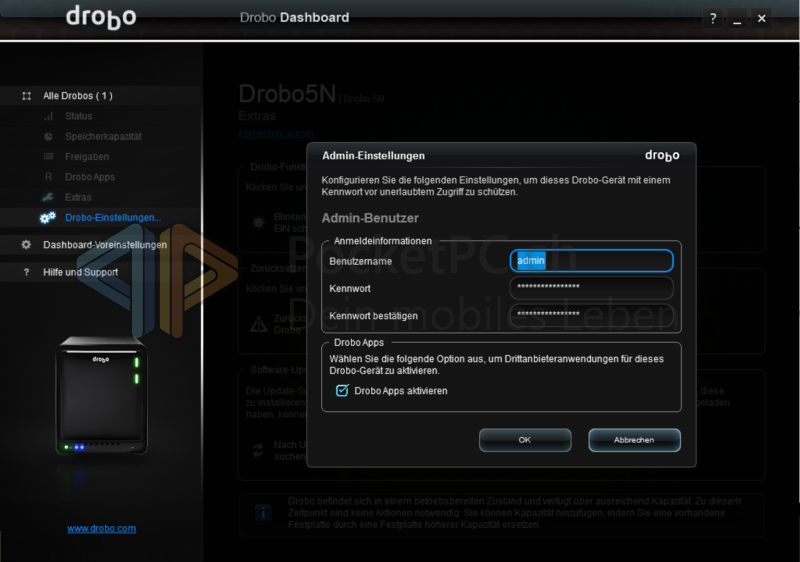Click the Drobo5N device title
The image size is (800, 562).
(x=287, y=94)
